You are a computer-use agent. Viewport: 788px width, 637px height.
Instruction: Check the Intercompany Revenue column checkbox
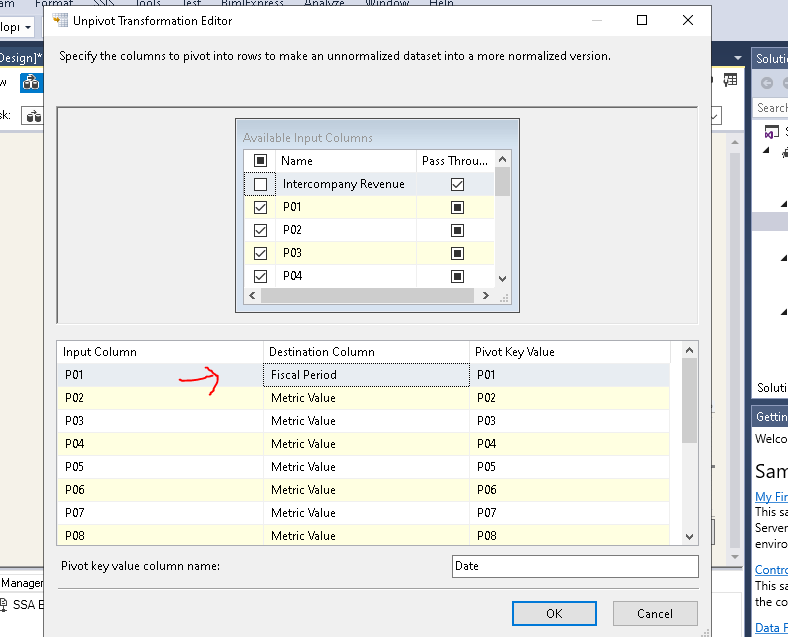coord(261,184)
